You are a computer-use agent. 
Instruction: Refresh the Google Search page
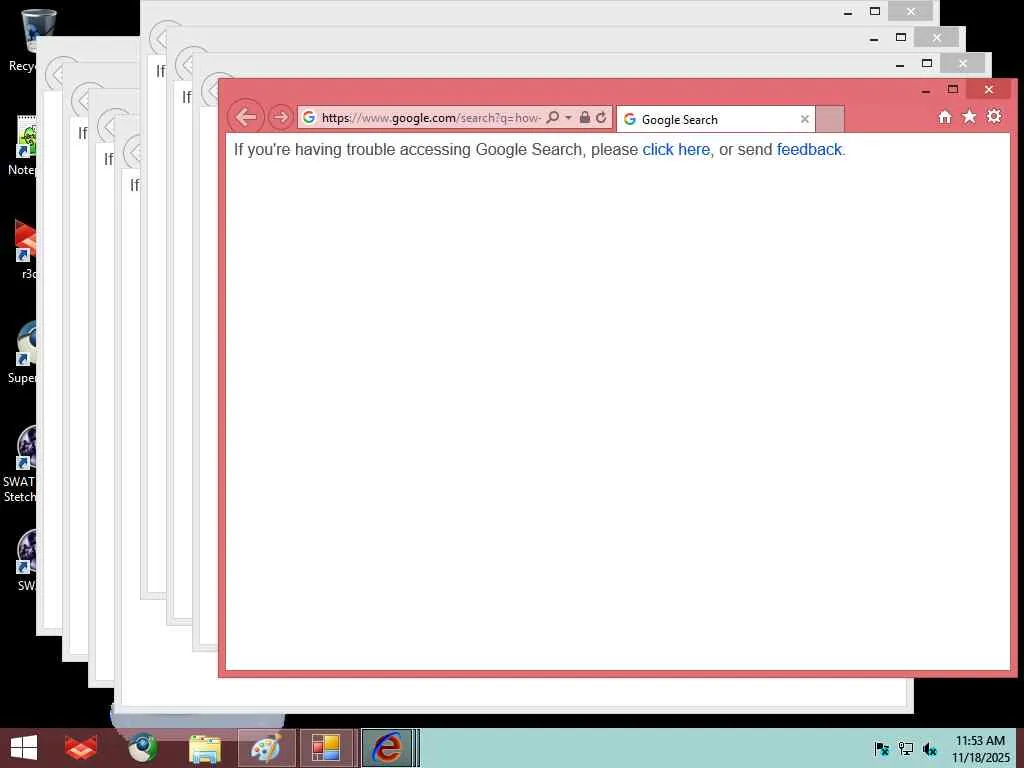[601, 118]
